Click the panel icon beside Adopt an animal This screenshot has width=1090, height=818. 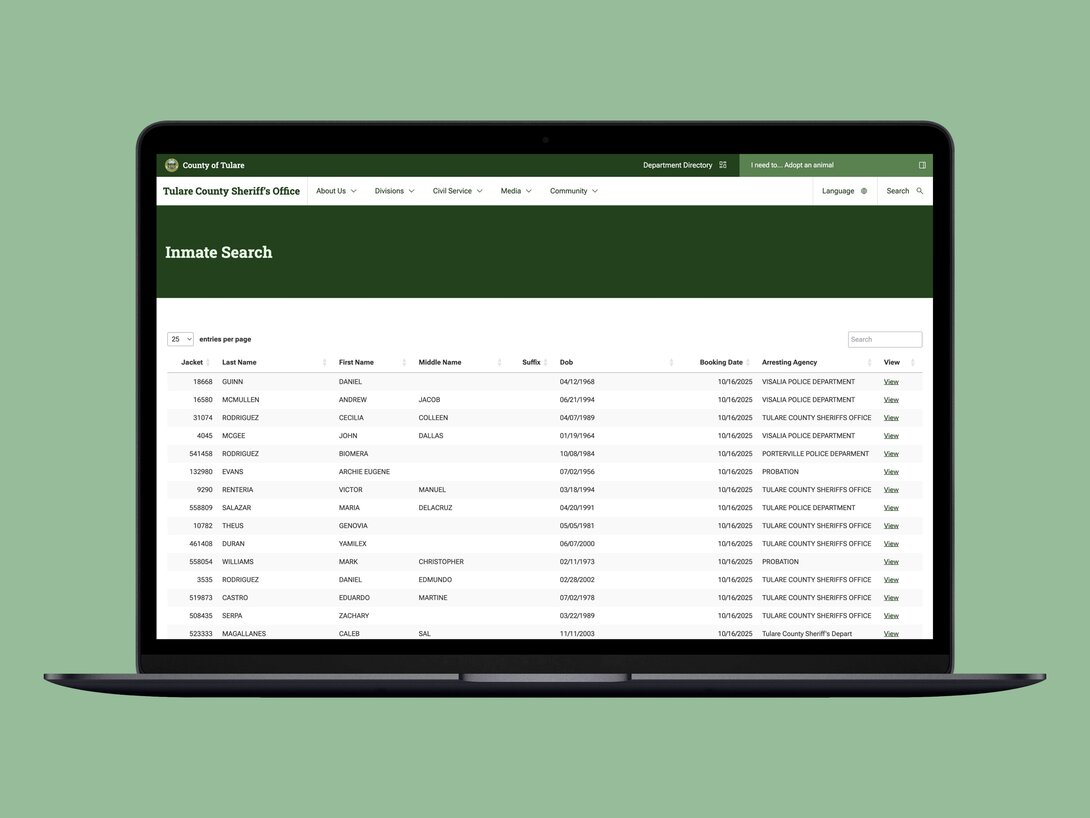(x=922, y=165)
